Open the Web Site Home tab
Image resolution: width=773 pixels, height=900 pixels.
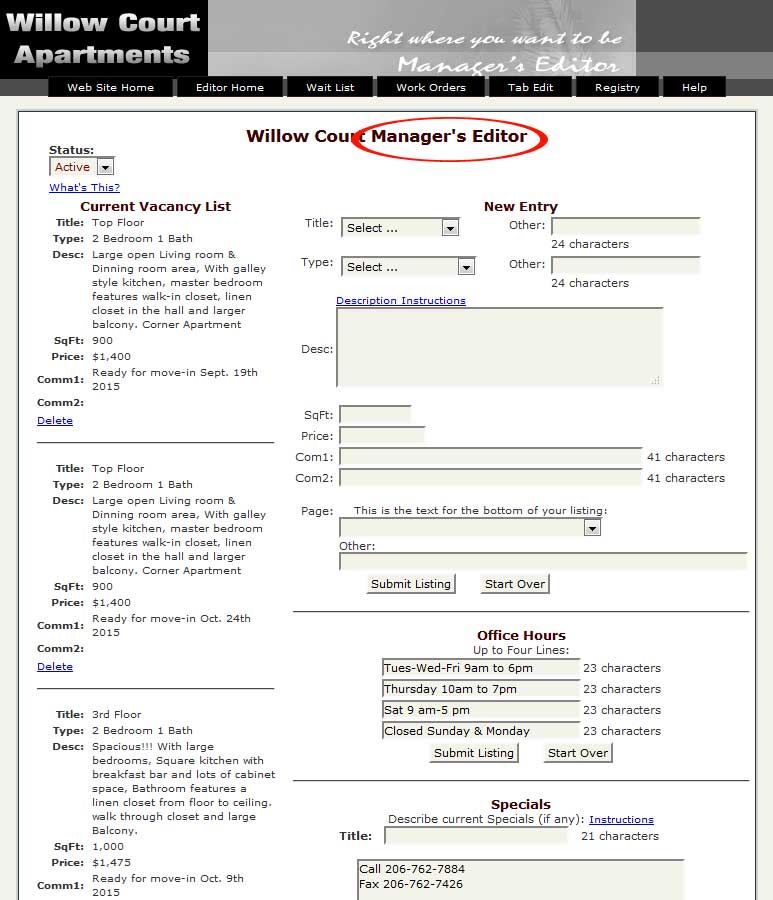(x=110, y=87)
